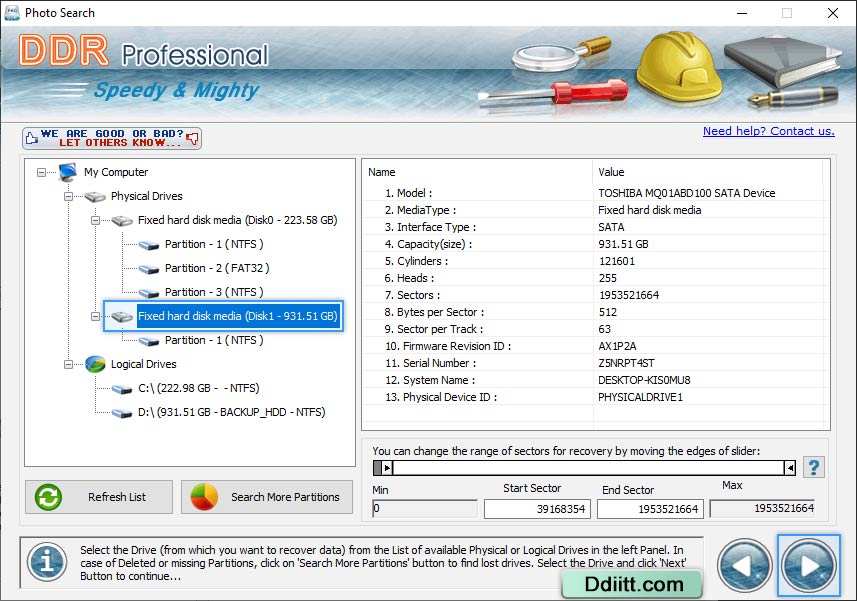Select C:\ (222.98 GB - NTFS) logical drive
The image size is (857, 601).
198,388
